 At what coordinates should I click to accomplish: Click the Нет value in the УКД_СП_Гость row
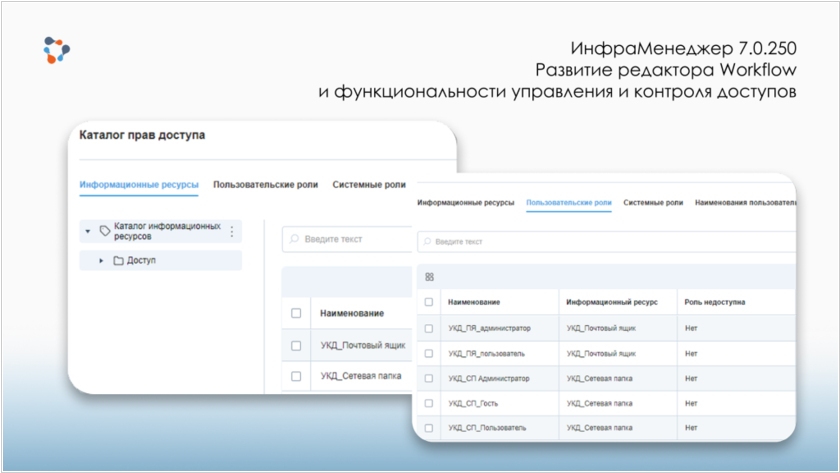(691, 403)
